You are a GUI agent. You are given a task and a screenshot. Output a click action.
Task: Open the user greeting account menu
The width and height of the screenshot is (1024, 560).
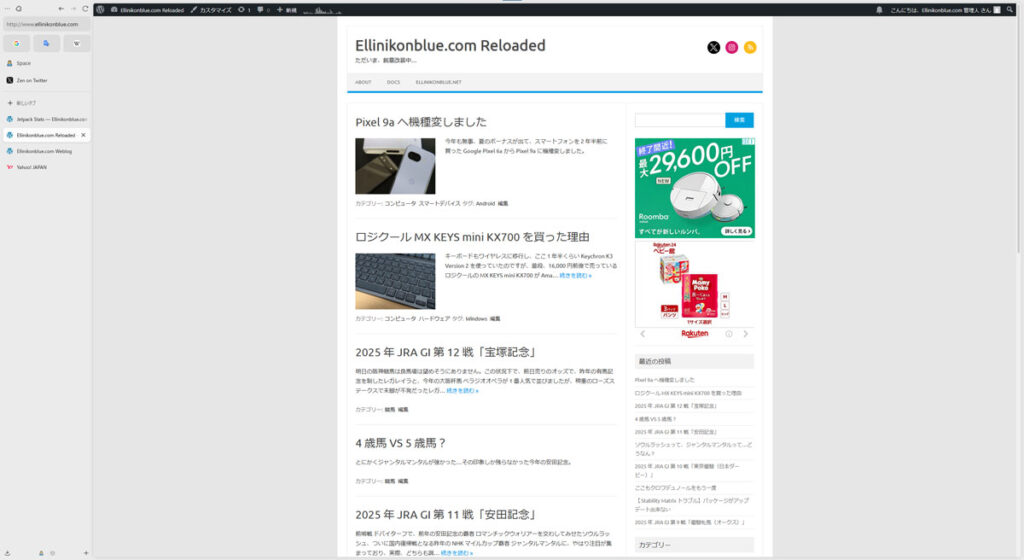(x=945, y=10)
